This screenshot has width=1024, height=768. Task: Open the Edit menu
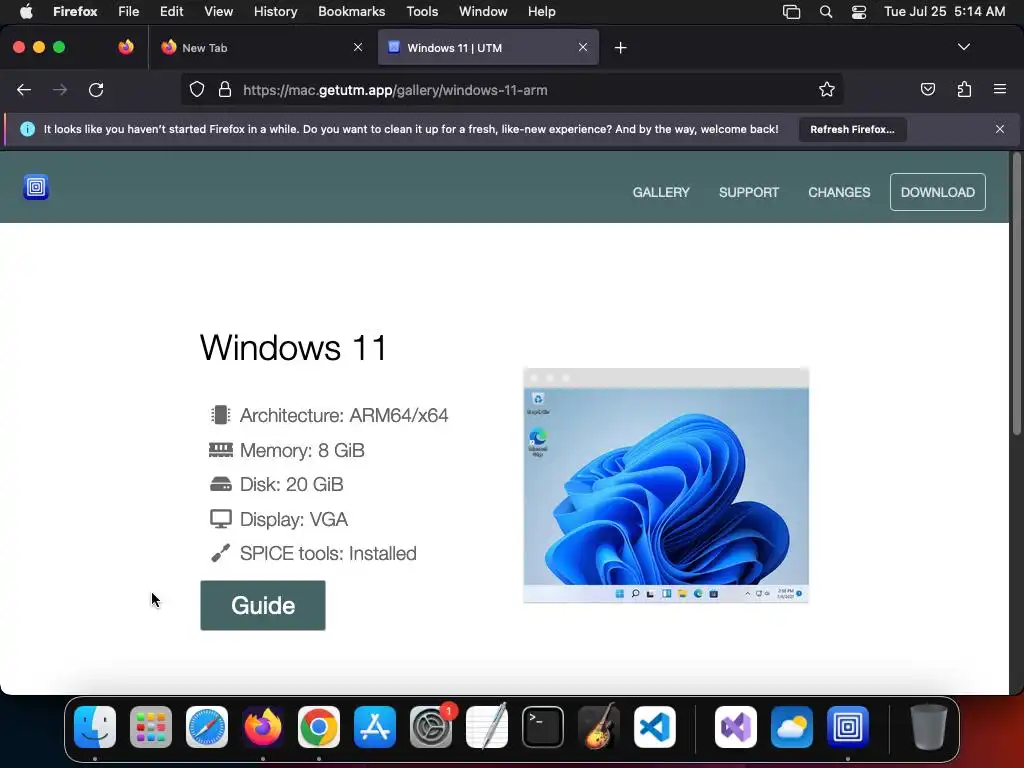tap(172, 12)
